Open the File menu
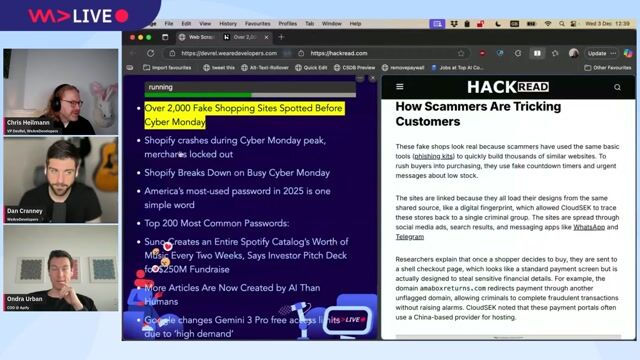Viewport: 640px width, 360px height. (x=169, y=24)
